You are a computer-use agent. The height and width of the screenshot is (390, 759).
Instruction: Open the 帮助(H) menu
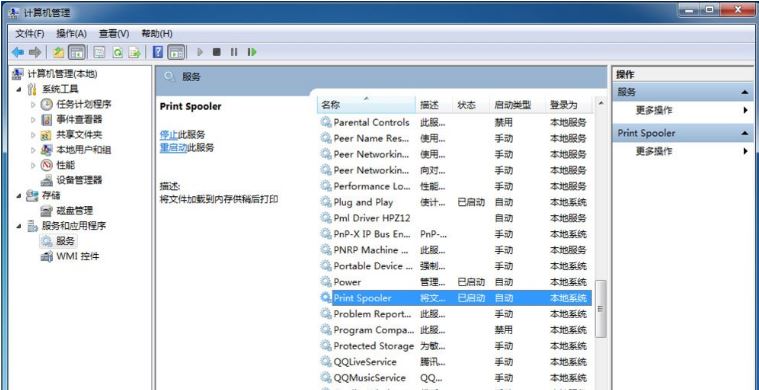[x=157, y=33]
